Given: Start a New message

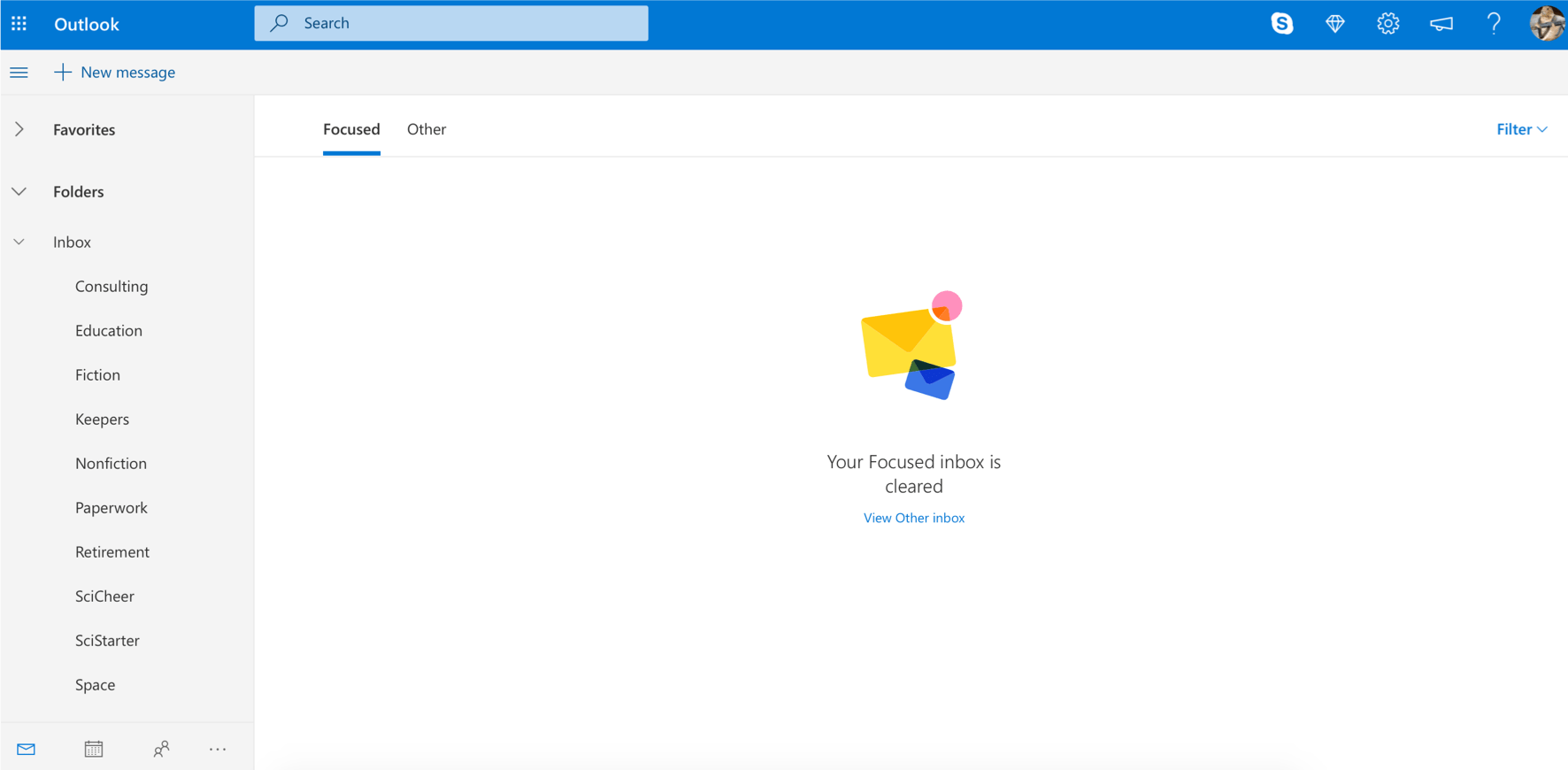Looking at the screenshot, I should click(x=114, y=73).
